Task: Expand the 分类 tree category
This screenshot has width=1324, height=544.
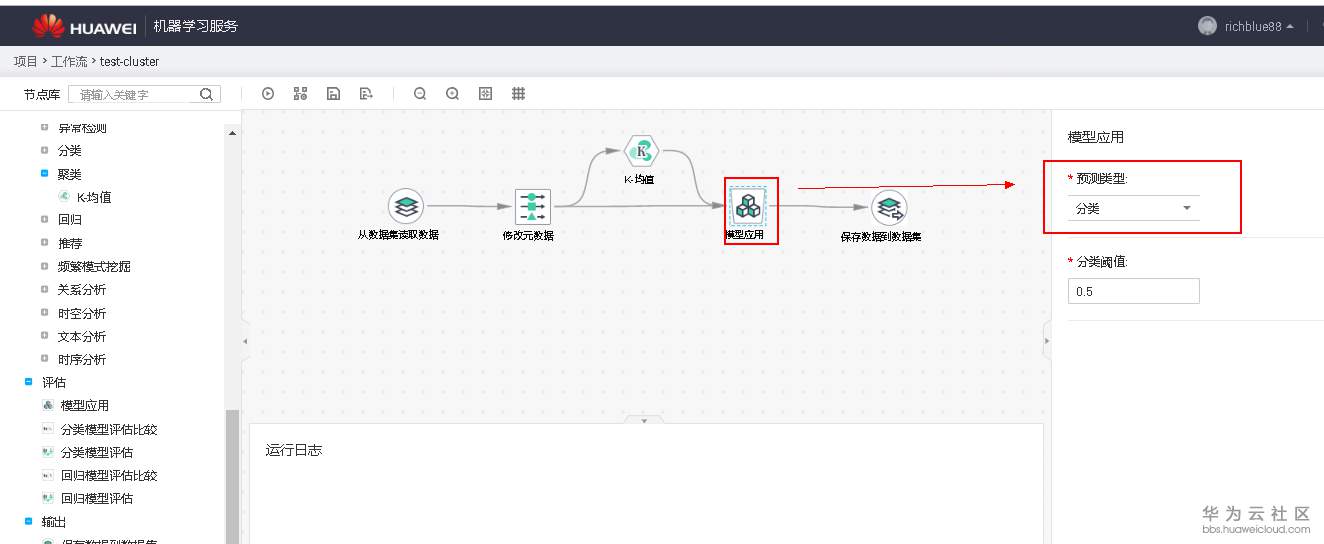Action: [44, 150]
